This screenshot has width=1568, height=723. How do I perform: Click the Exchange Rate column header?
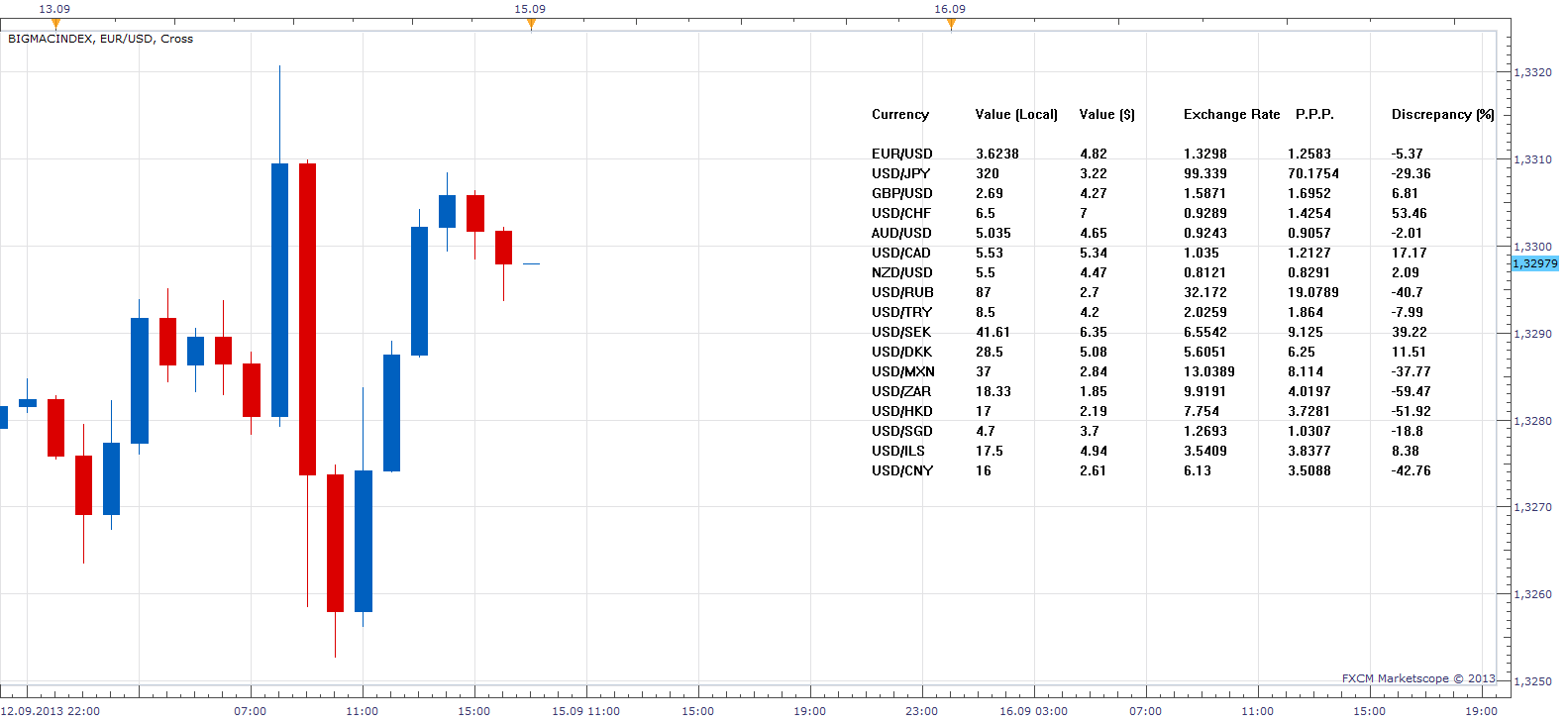tap(1231, 114)
